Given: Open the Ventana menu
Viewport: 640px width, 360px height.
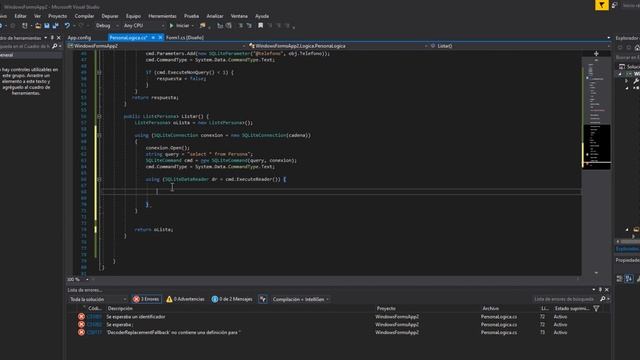Looking at the screenshot, I should (x=239, y=16).
